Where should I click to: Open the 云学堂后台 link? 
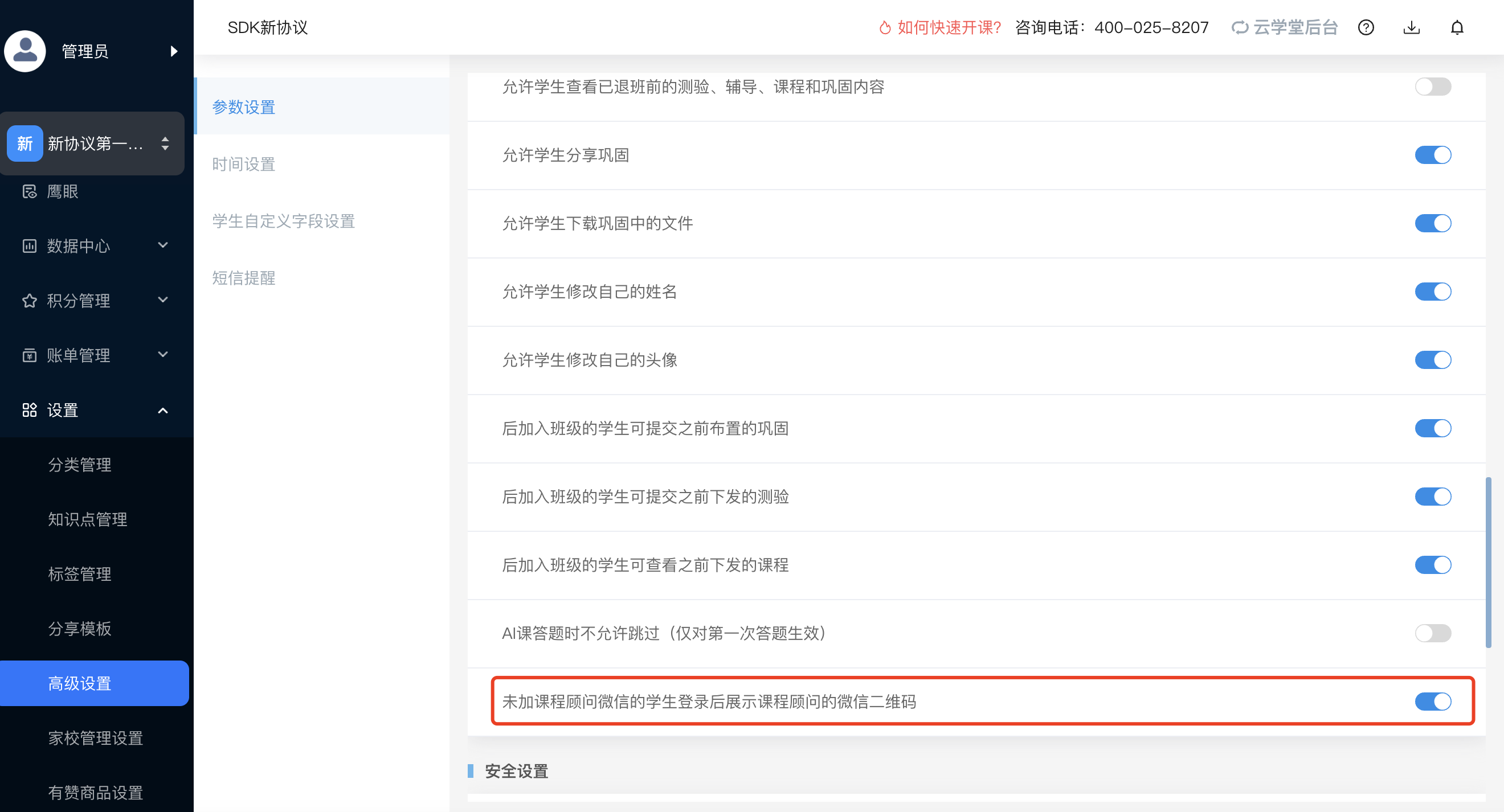pyautogui.click(x=1295, y=27)
